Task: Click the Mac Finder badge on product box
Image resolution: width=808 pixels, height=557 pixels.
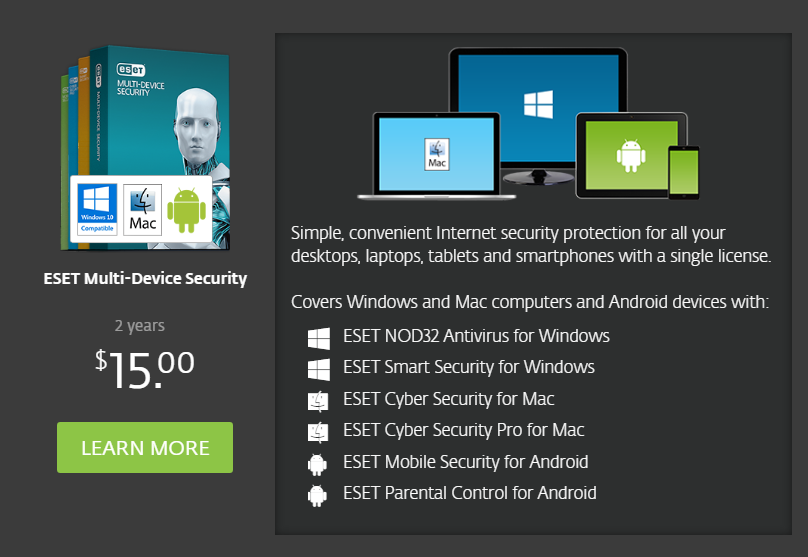Action: tap(143, 210)
